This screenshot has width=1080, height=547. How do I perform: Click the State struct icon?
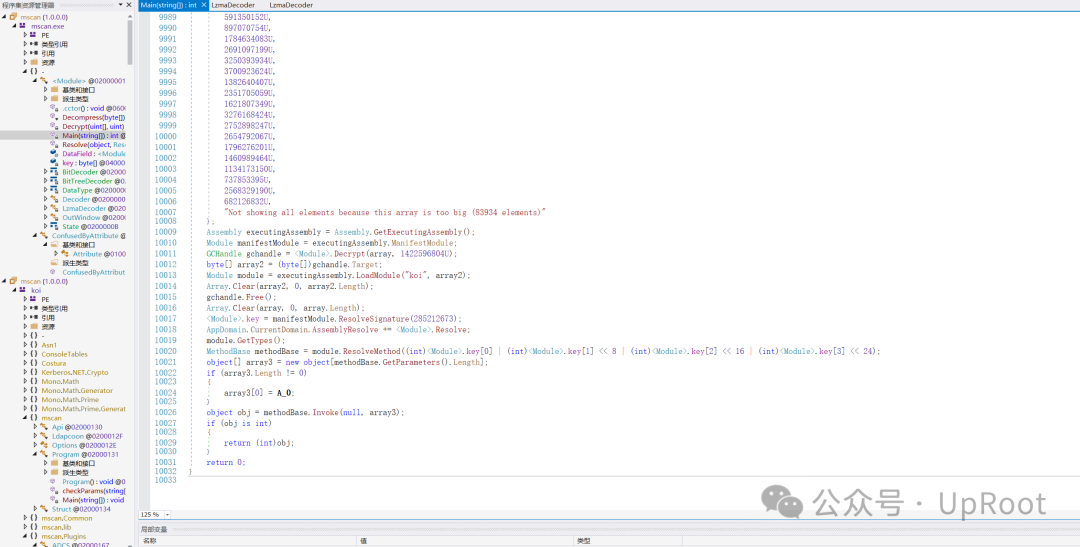(x=54, y=226)
